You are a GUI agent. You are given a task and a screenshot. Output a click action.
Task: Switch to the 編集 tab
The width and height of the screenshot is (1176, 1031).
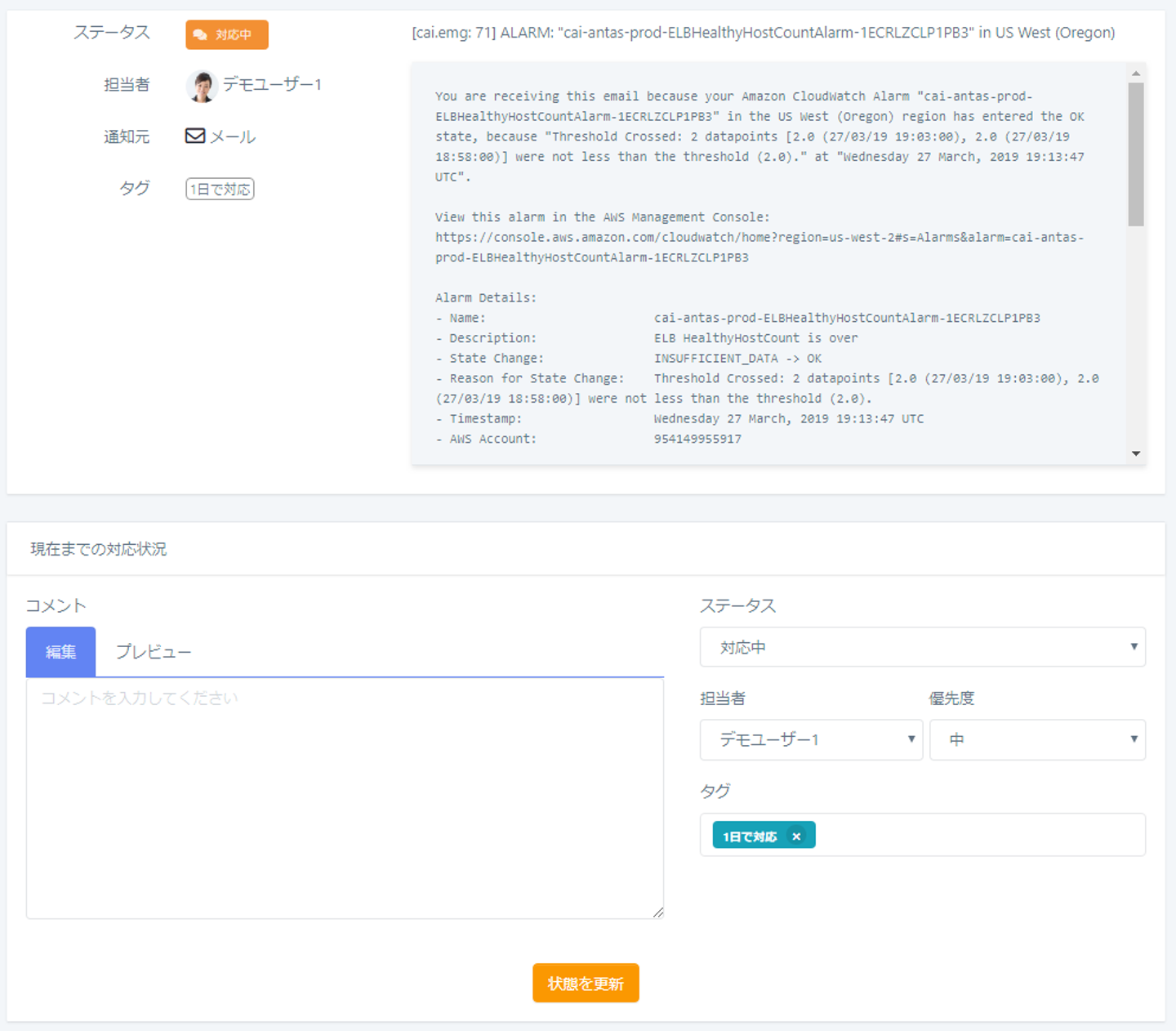click(x=61, y=651)
